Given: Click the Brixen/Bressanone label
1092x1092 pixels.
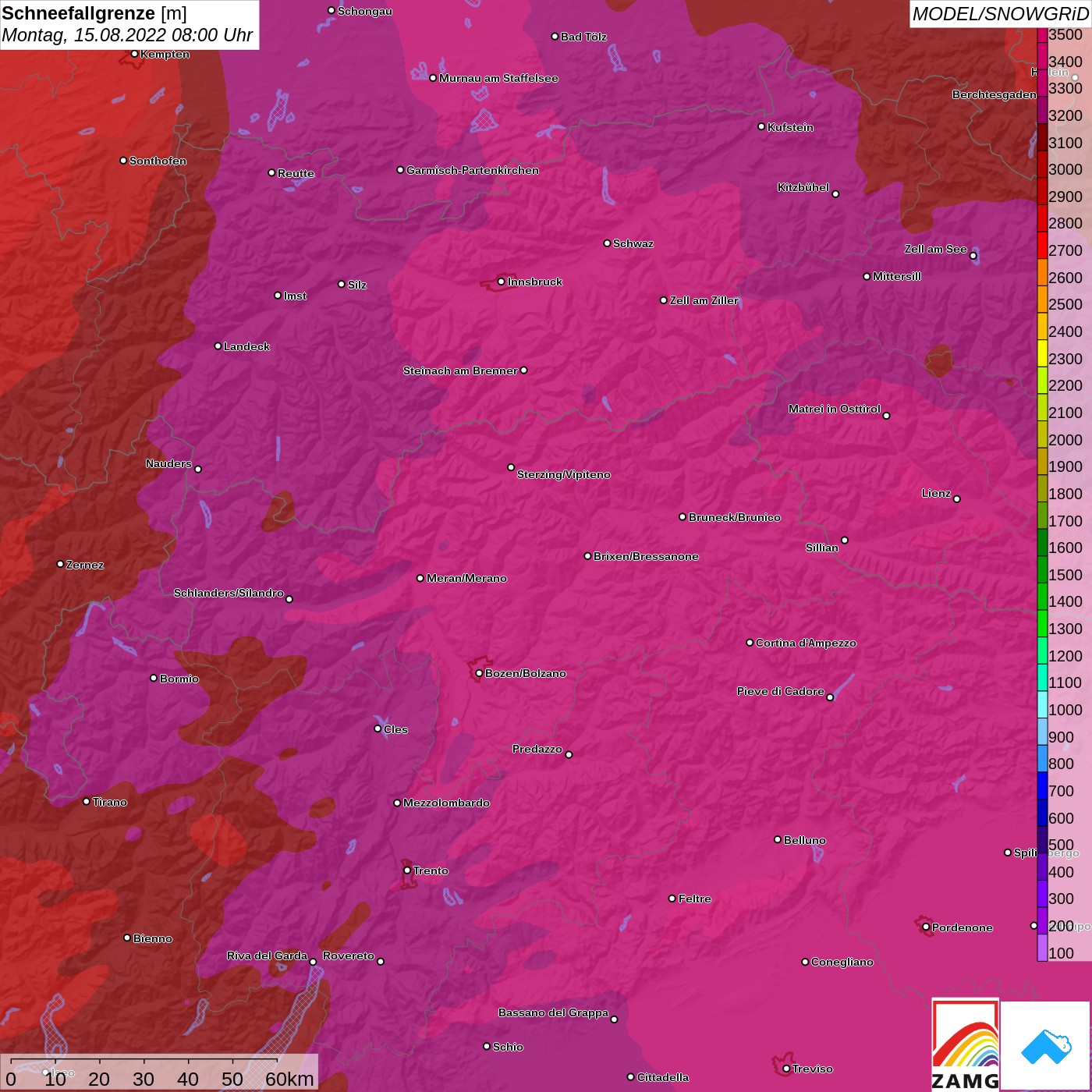Looking at the screenshot, I should point(646,556).
